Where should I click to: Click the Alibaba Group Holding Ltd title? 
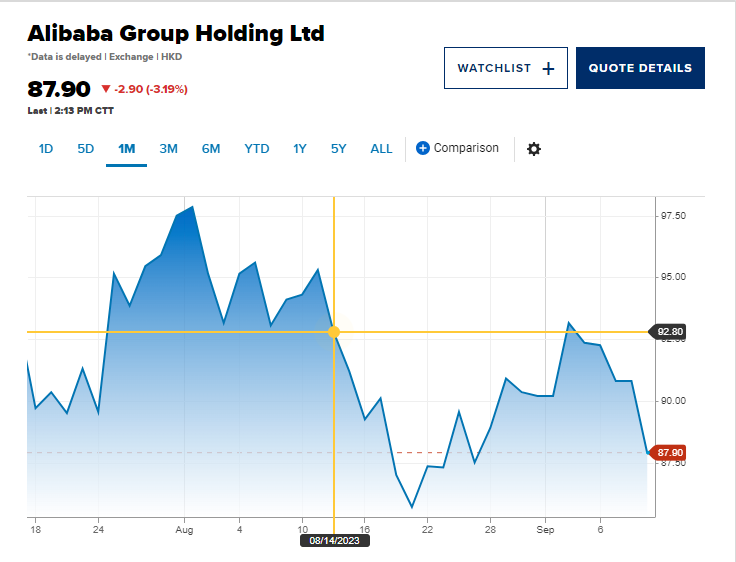pyautogui.click(x=176, y=33)
